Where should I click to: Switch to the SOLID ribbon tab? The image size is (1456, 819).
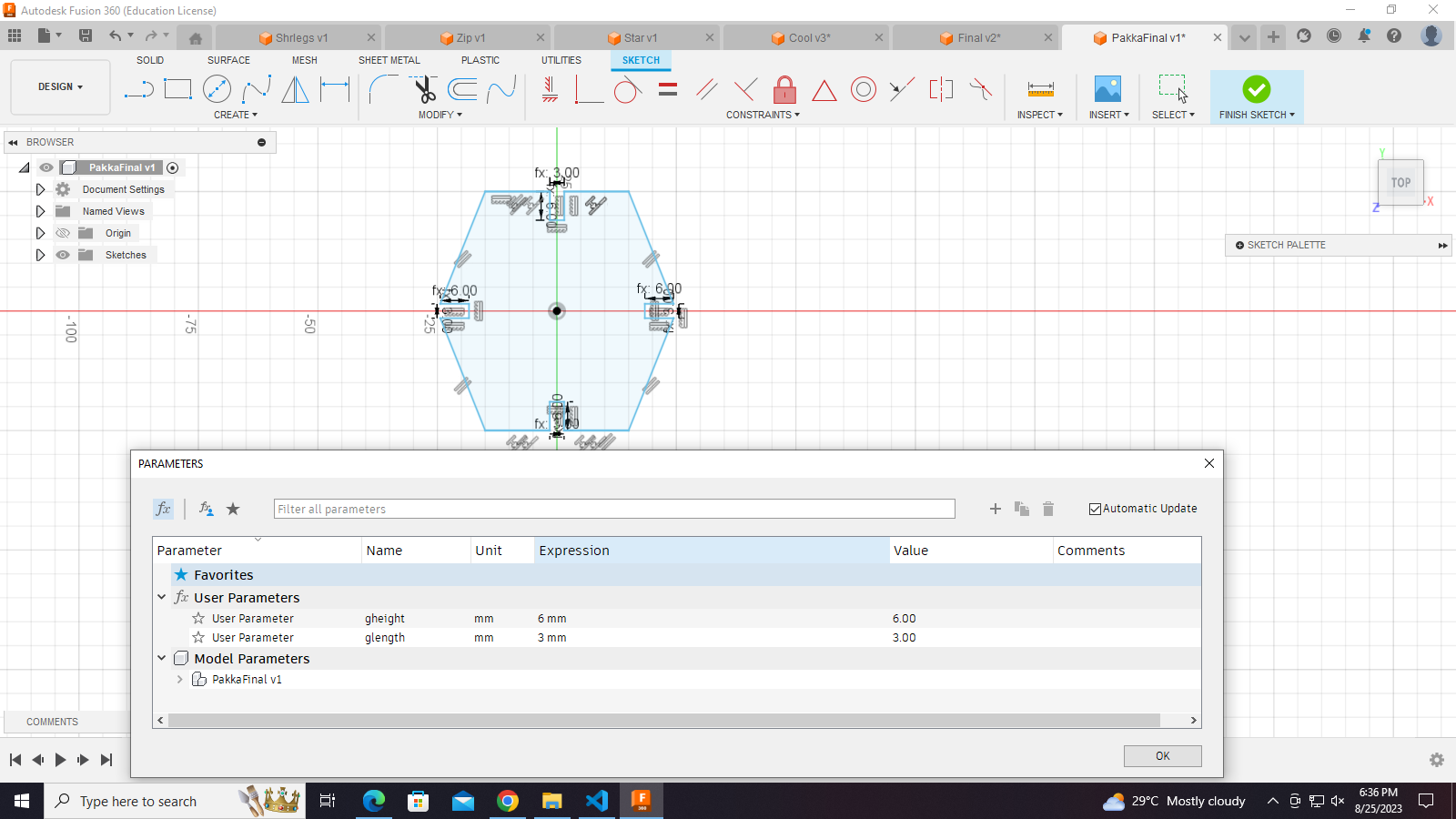150,60
